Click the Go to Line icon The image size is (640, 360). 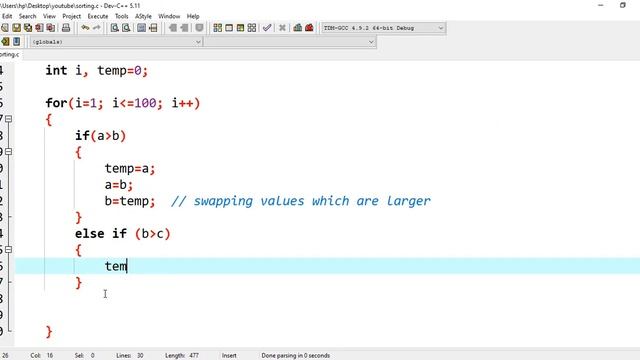153,28
